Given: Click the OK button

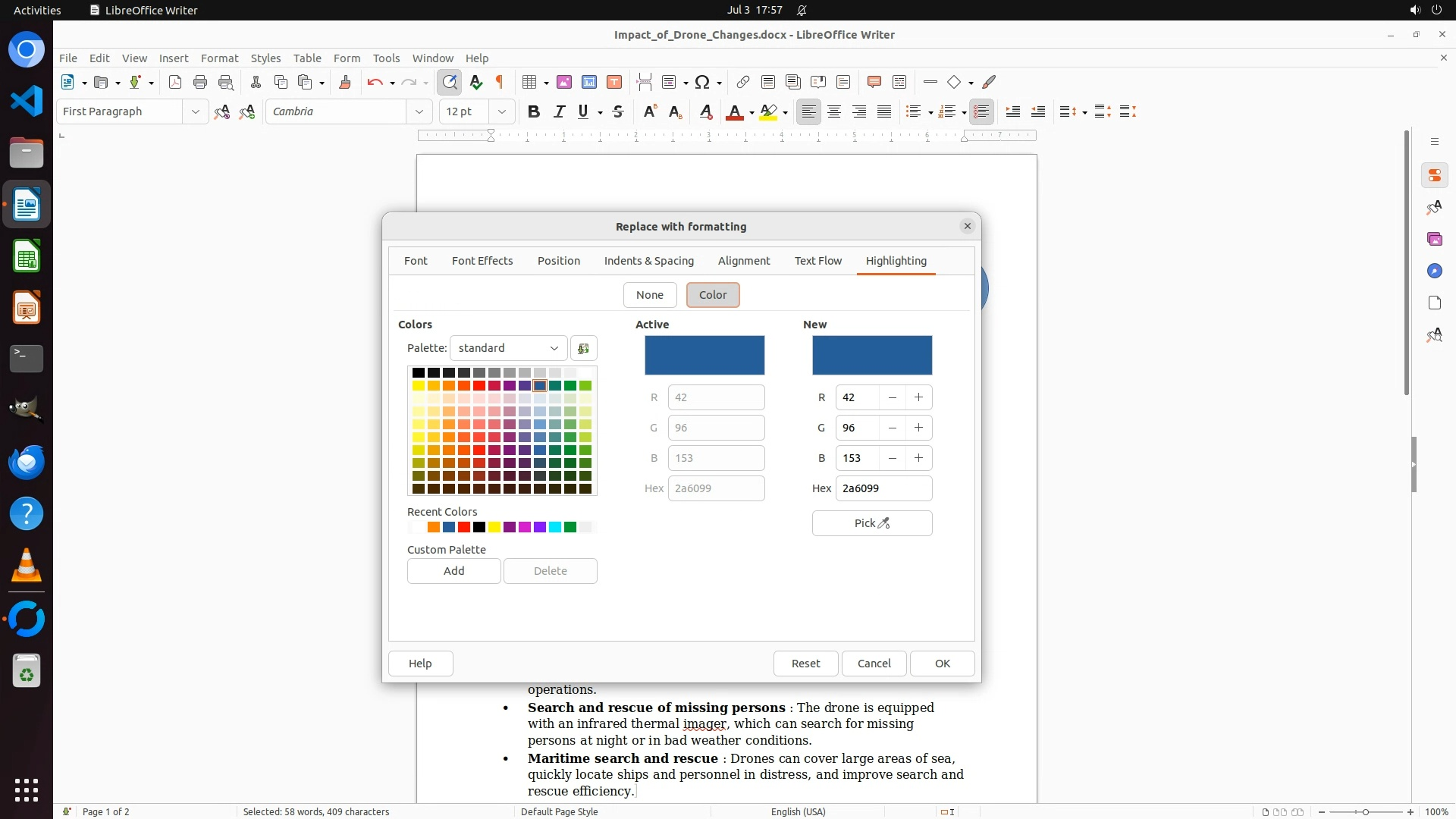Looking at the screenshot, I should coord(942,664).
